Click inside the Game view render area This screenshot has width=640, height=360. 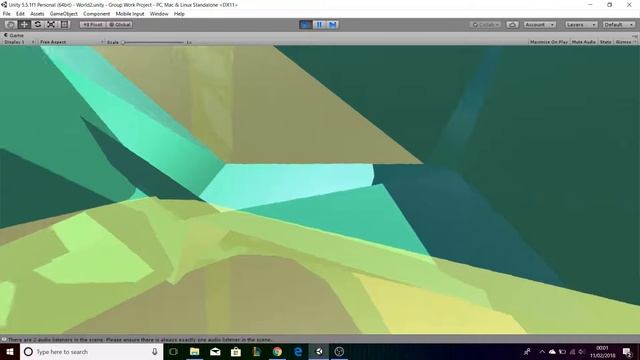[x=320, y=189]
